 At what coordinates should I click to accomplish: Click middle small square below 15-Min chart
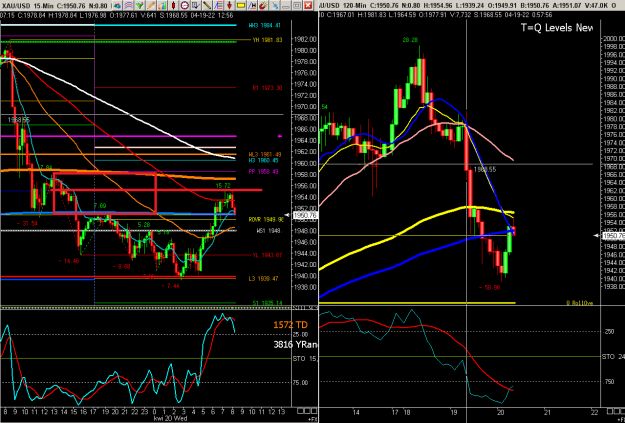[x=307, y=411]
